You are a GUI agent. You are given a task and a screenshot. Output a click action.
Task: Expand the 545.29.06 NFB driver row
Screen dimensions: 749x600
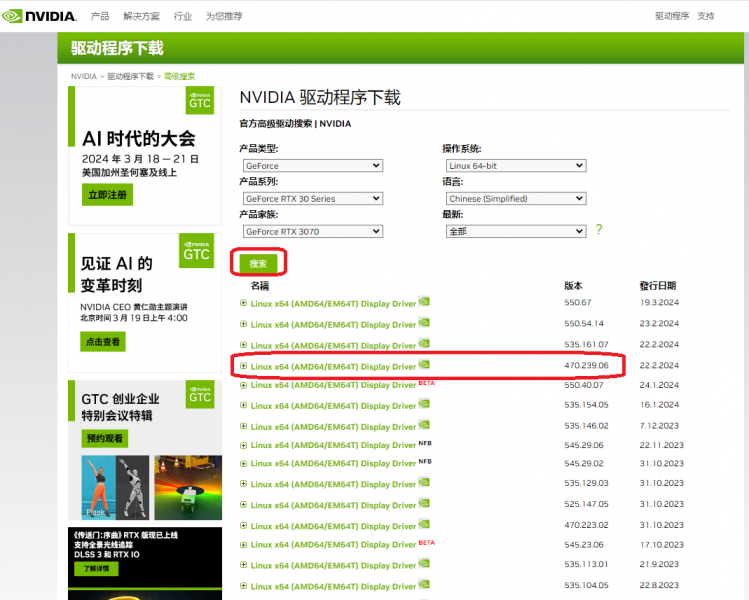pos(244,445)
